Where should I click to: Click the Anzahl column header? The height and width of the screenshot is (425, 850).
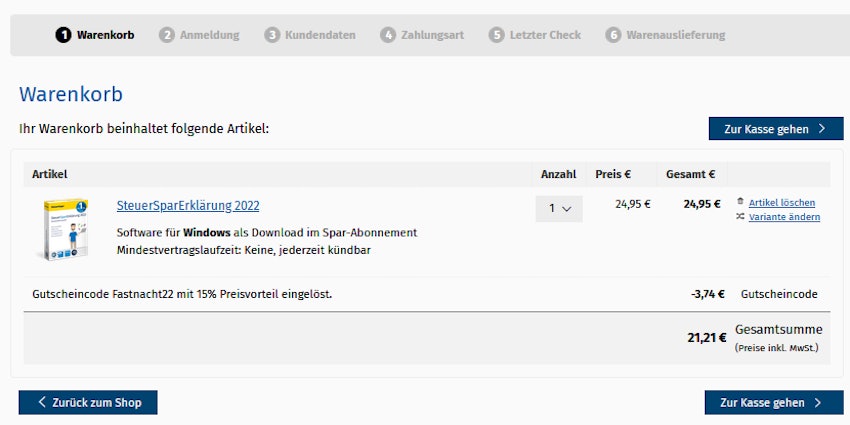click(x=558, y=174)
